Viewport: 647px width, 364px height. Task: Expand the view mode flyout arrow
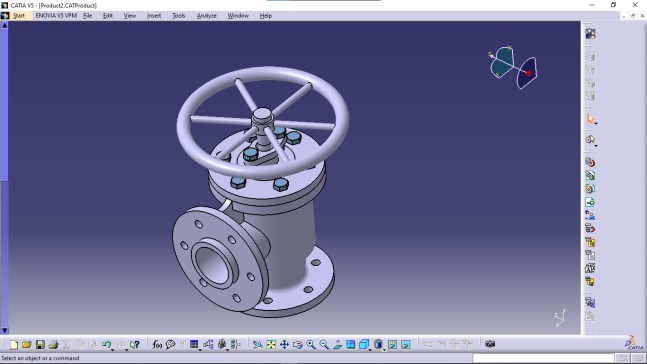pos(384,349)
